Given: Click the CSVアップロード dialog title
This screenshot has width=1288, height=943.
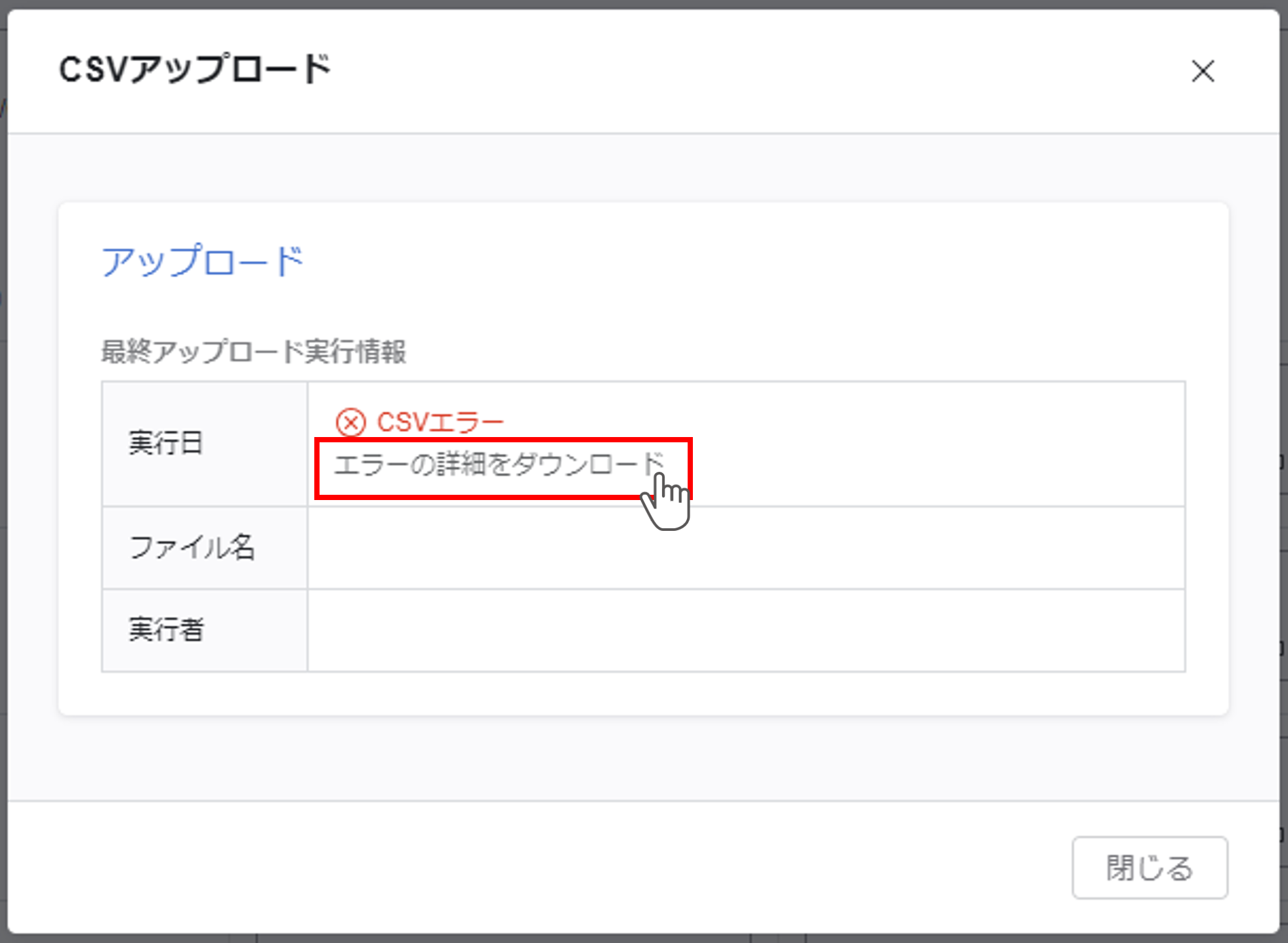Looking at the screenshot, I should (x=195, y=69).
